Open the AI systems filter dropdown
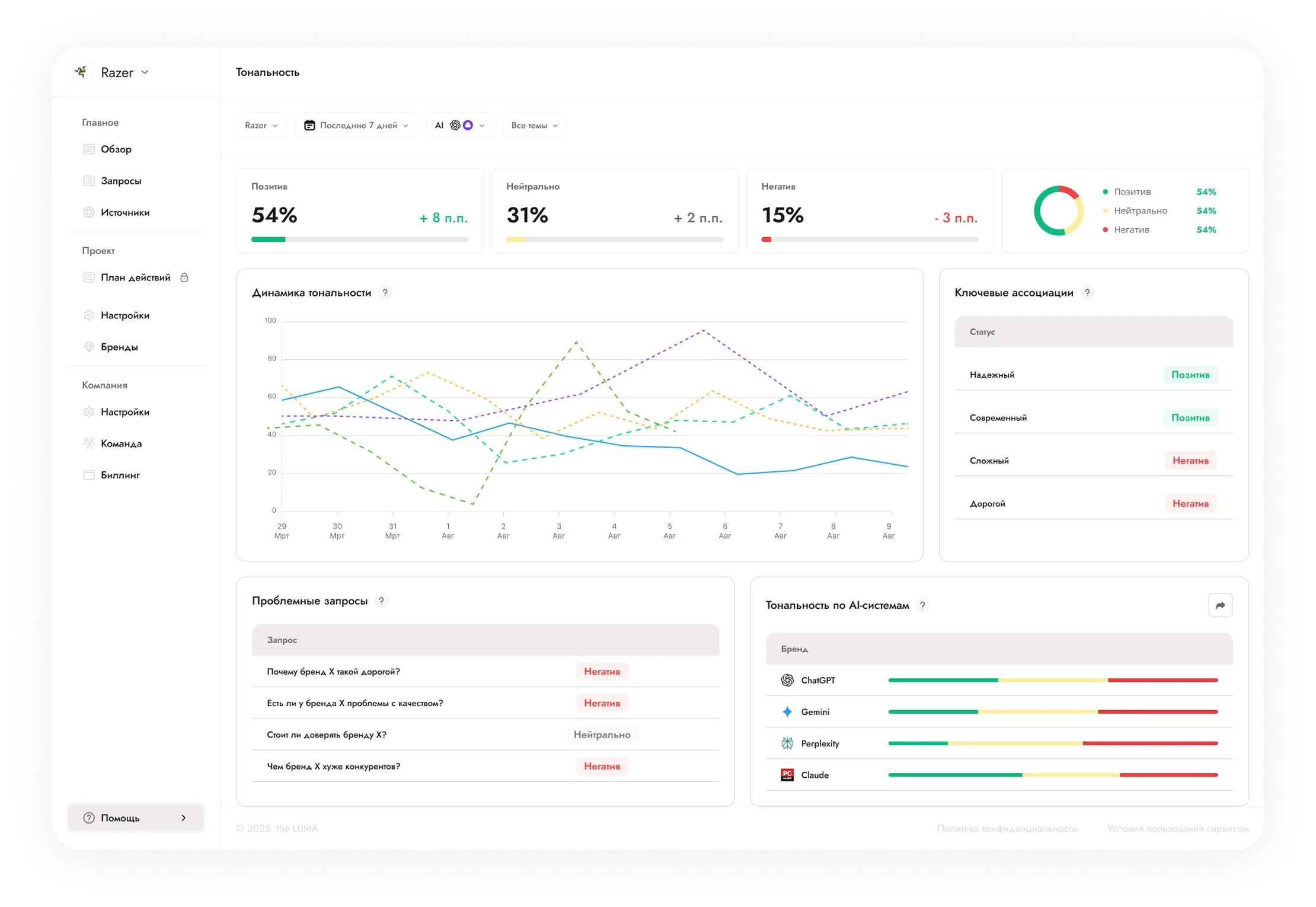Viewport: 1316px width, 907px height. tap(459, 126)
